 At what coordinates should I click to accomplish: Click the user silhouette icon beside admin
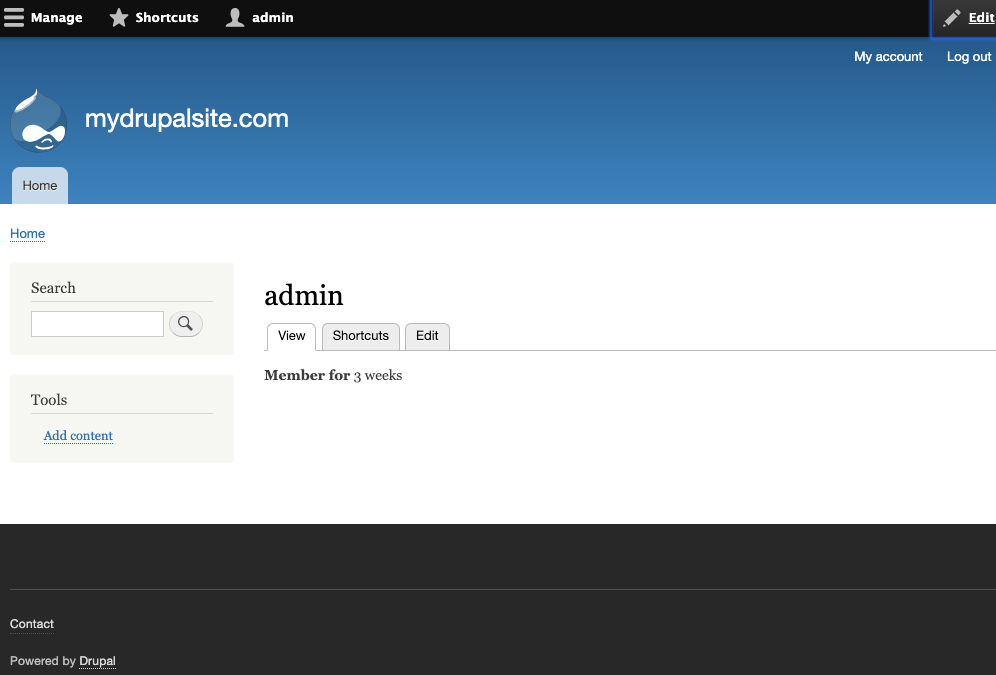pos(233,17)
